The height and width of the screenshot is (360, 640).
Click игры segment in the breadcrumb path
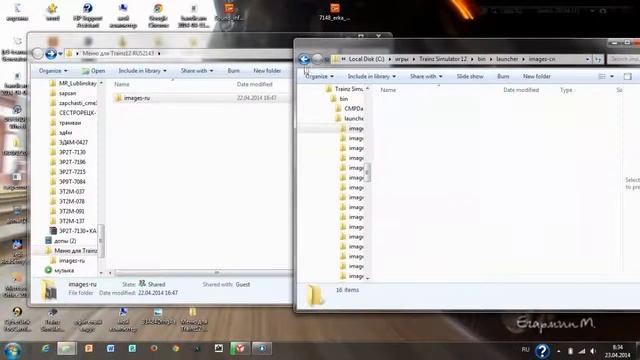[x=402, y=59]
